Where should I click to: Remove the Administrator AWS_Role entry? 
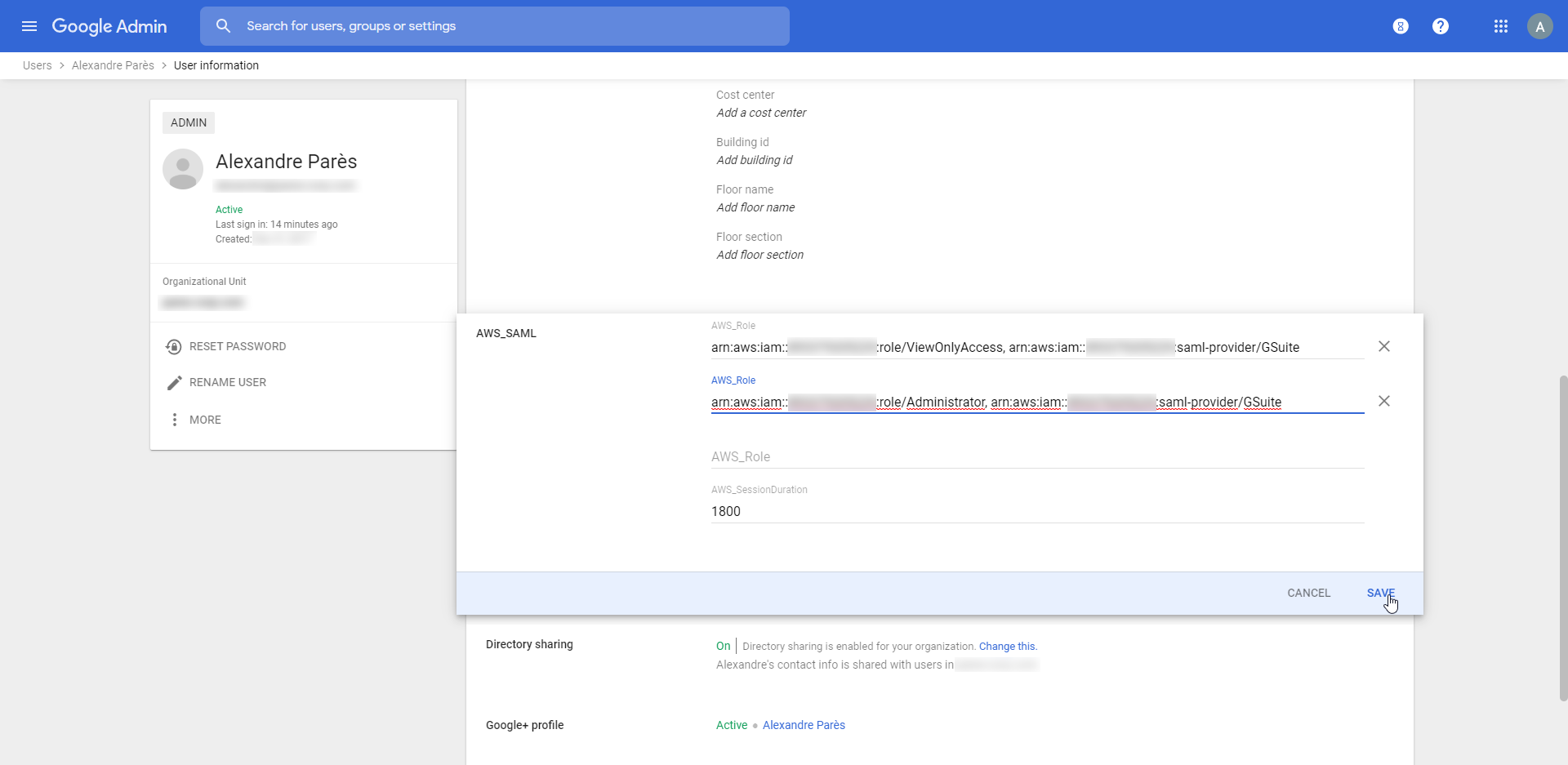coord(1384,401)
